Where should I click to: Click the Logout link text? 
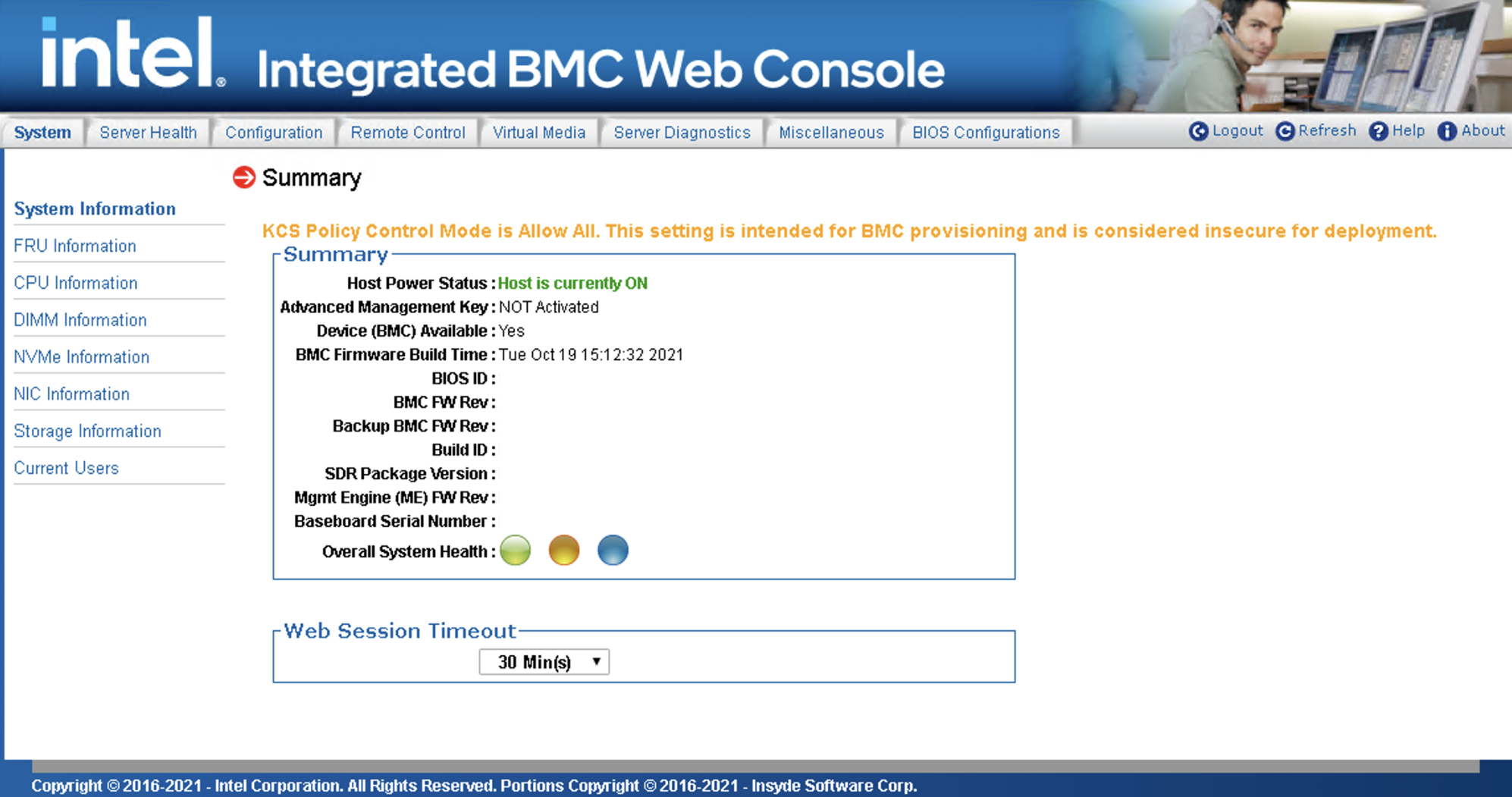tap(1238, 130)
